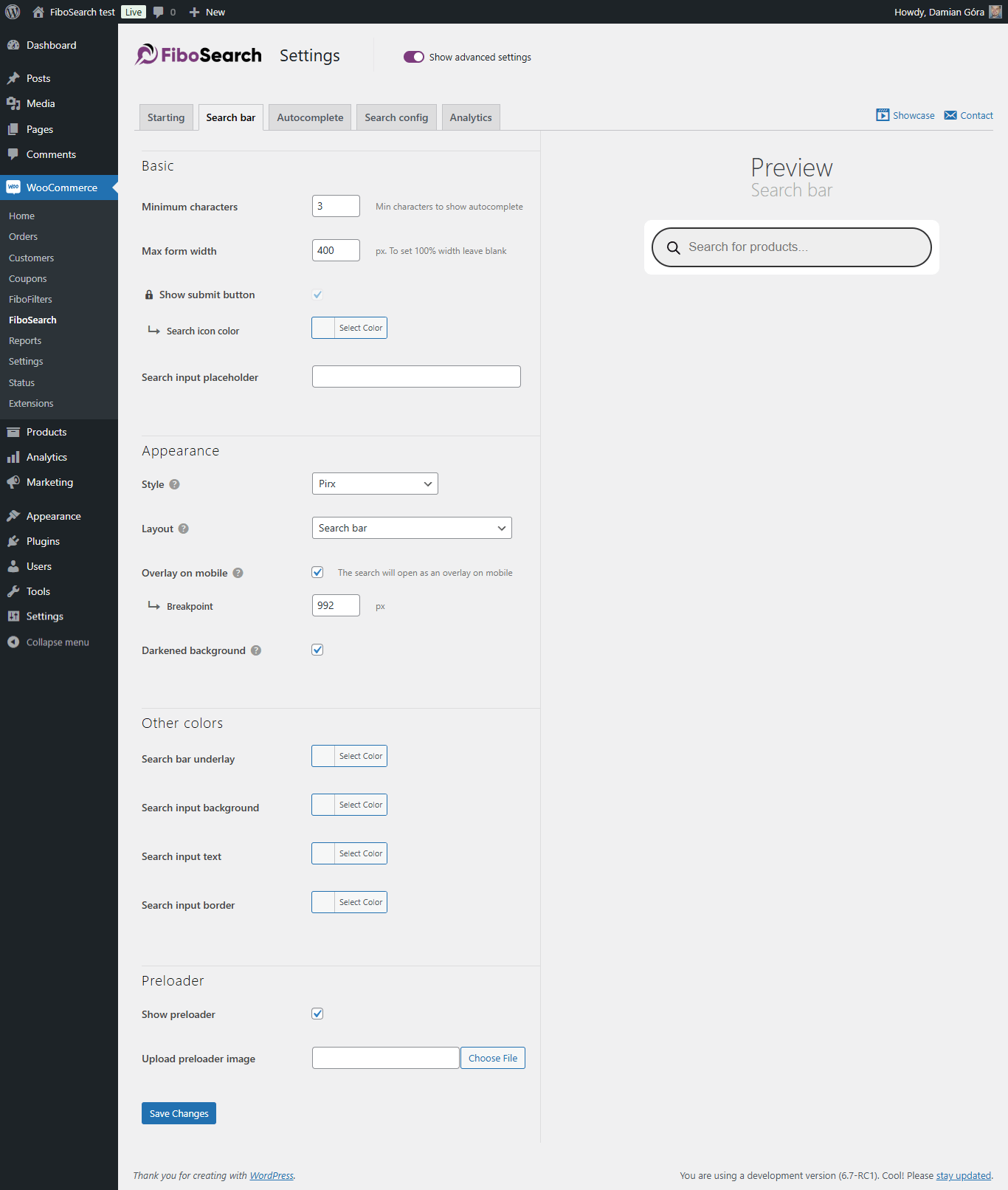This screenshot has width=1008, height=1190.
Task: Open WooCommerce Orders submenu item
Action: 23,236
